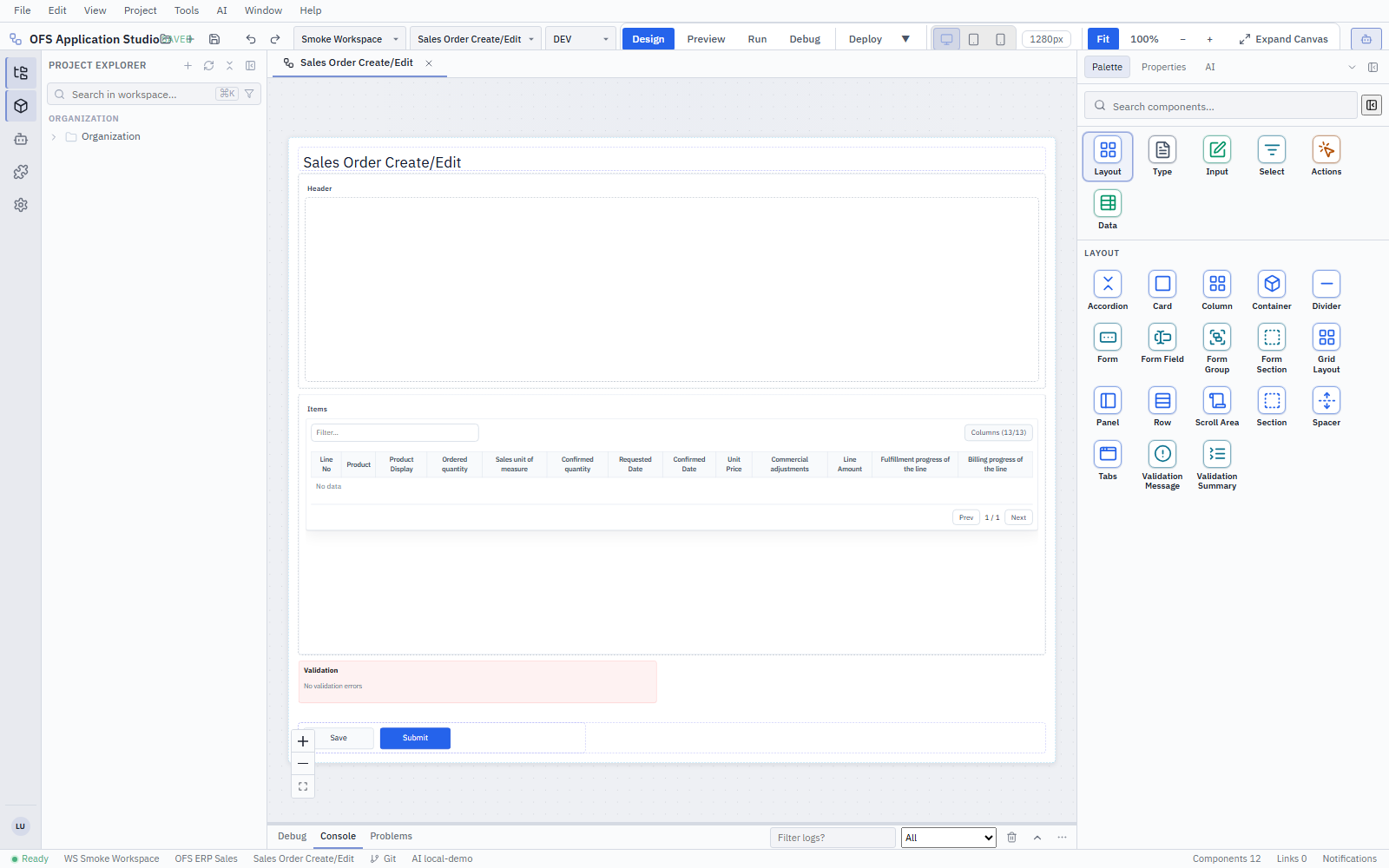Screen dimensions: 1389x868
Task: Select the Card layout component
Action: [x=1162, y=290]
